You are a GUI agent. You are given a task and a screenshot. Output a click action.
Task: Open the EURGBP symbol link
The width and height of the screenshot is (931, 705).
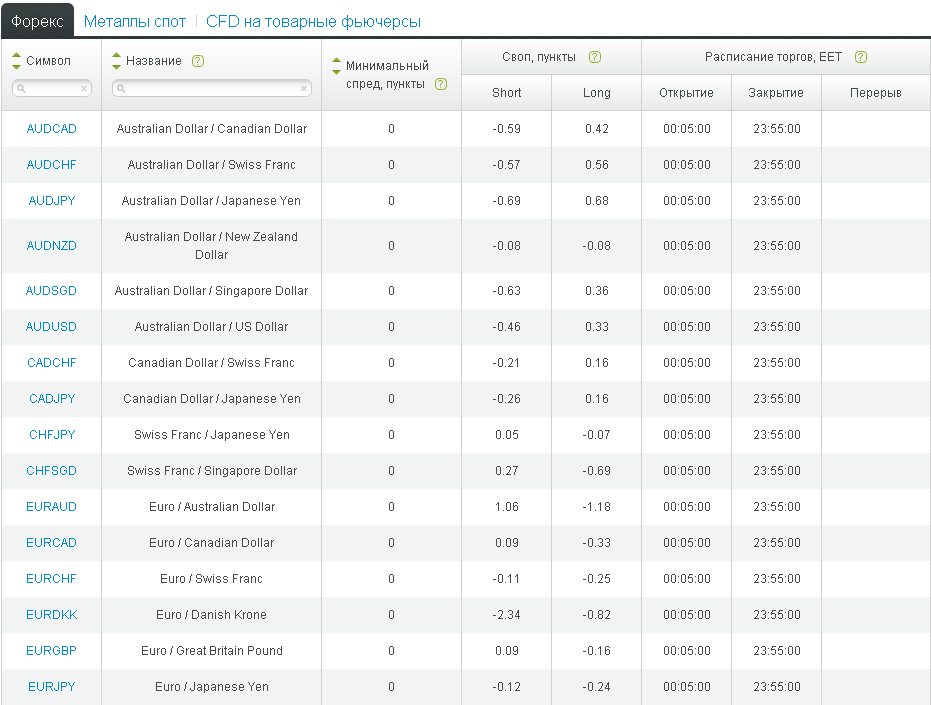click(x=51, y=651)
